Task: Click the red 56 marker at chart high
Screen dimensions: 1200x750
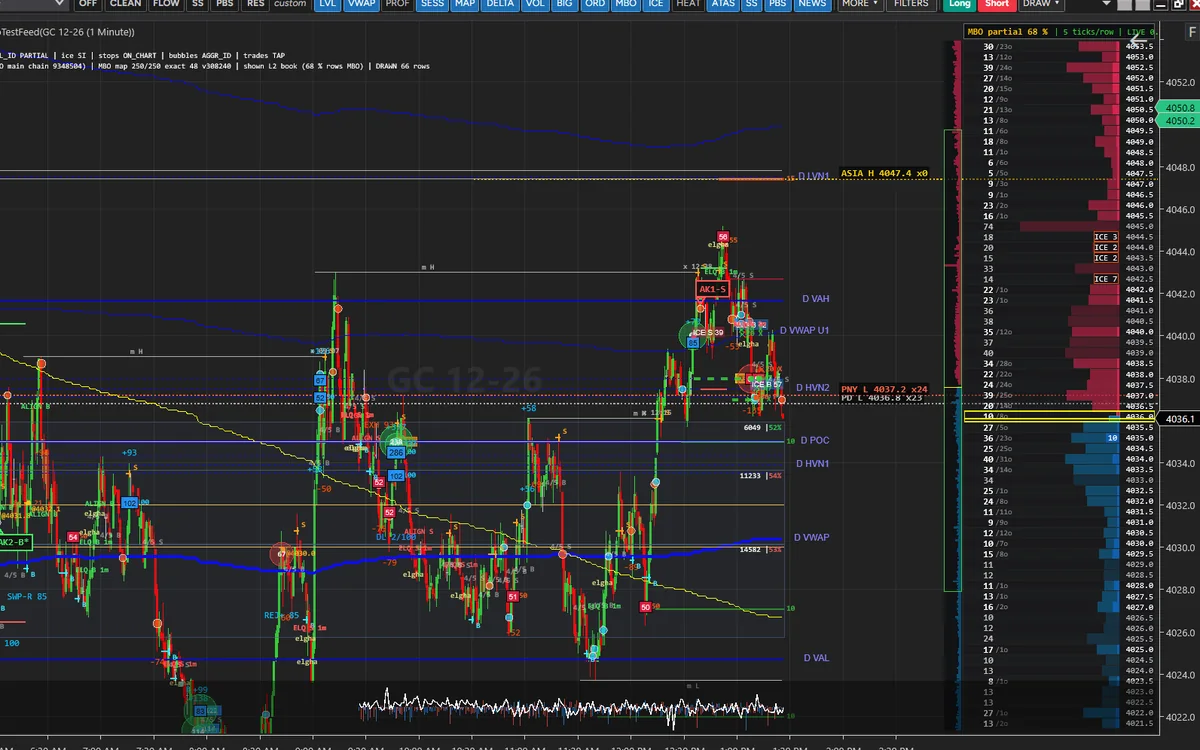Action: pos(722,237)
